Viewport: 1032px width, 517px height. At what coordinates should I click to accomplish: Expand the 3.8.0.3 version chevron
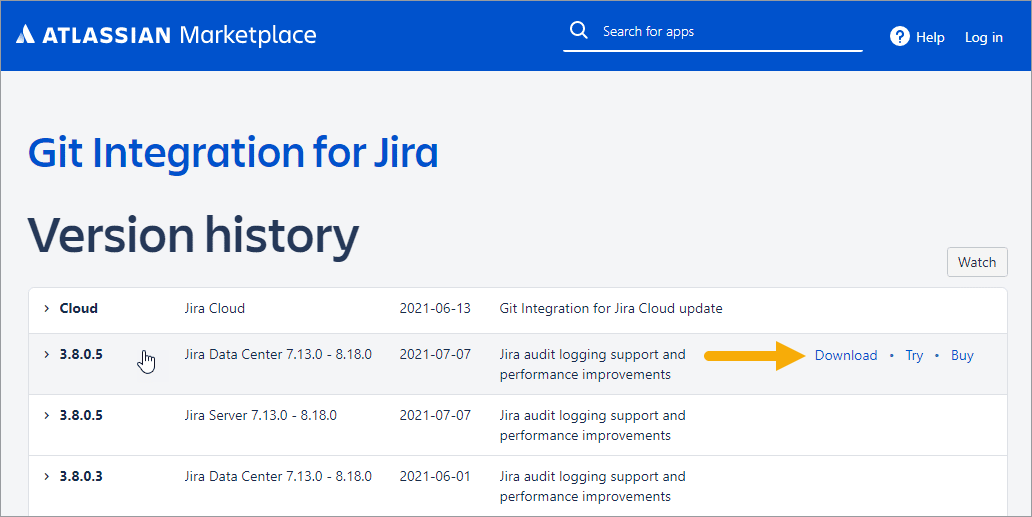coord(46,477)
